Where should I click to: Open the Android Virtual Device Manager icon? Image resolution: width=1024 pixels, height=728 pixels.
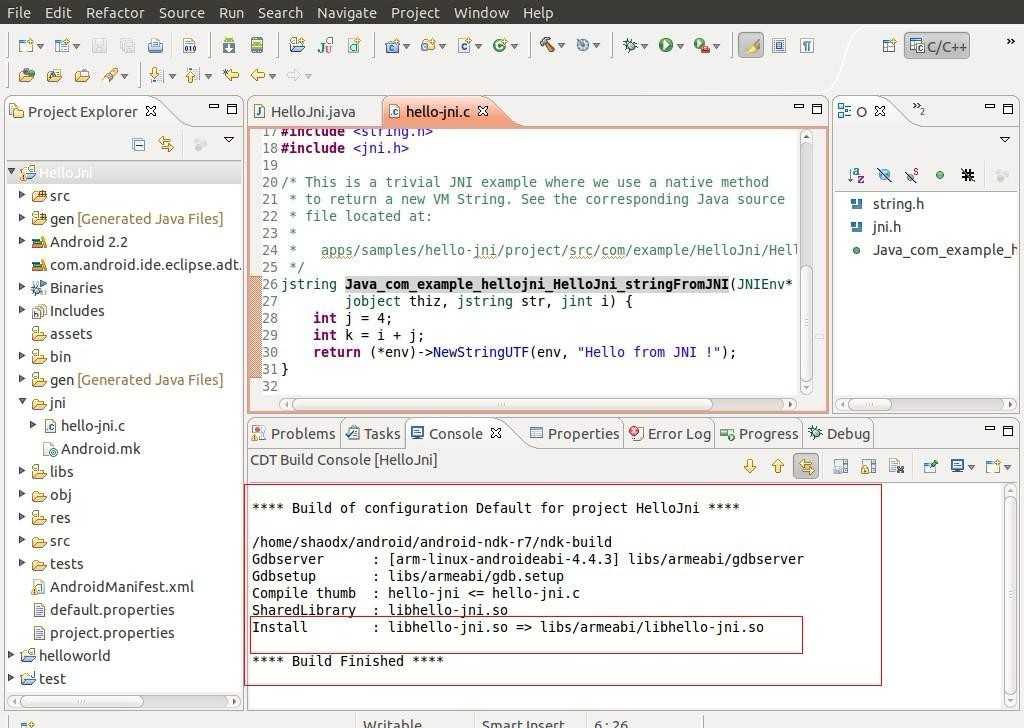[257, 46]
